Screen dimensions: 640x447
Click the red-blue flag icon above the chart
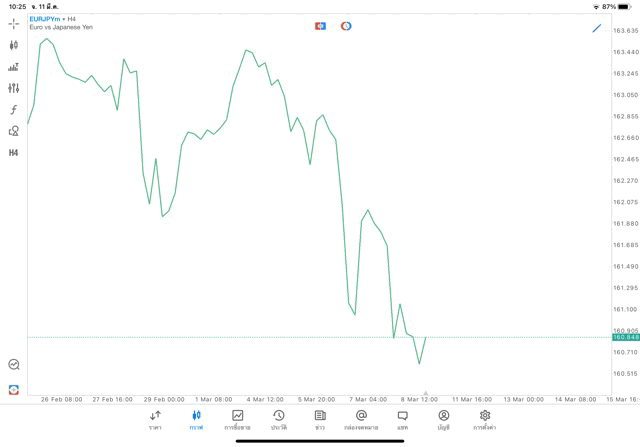(x=320, y=26)
